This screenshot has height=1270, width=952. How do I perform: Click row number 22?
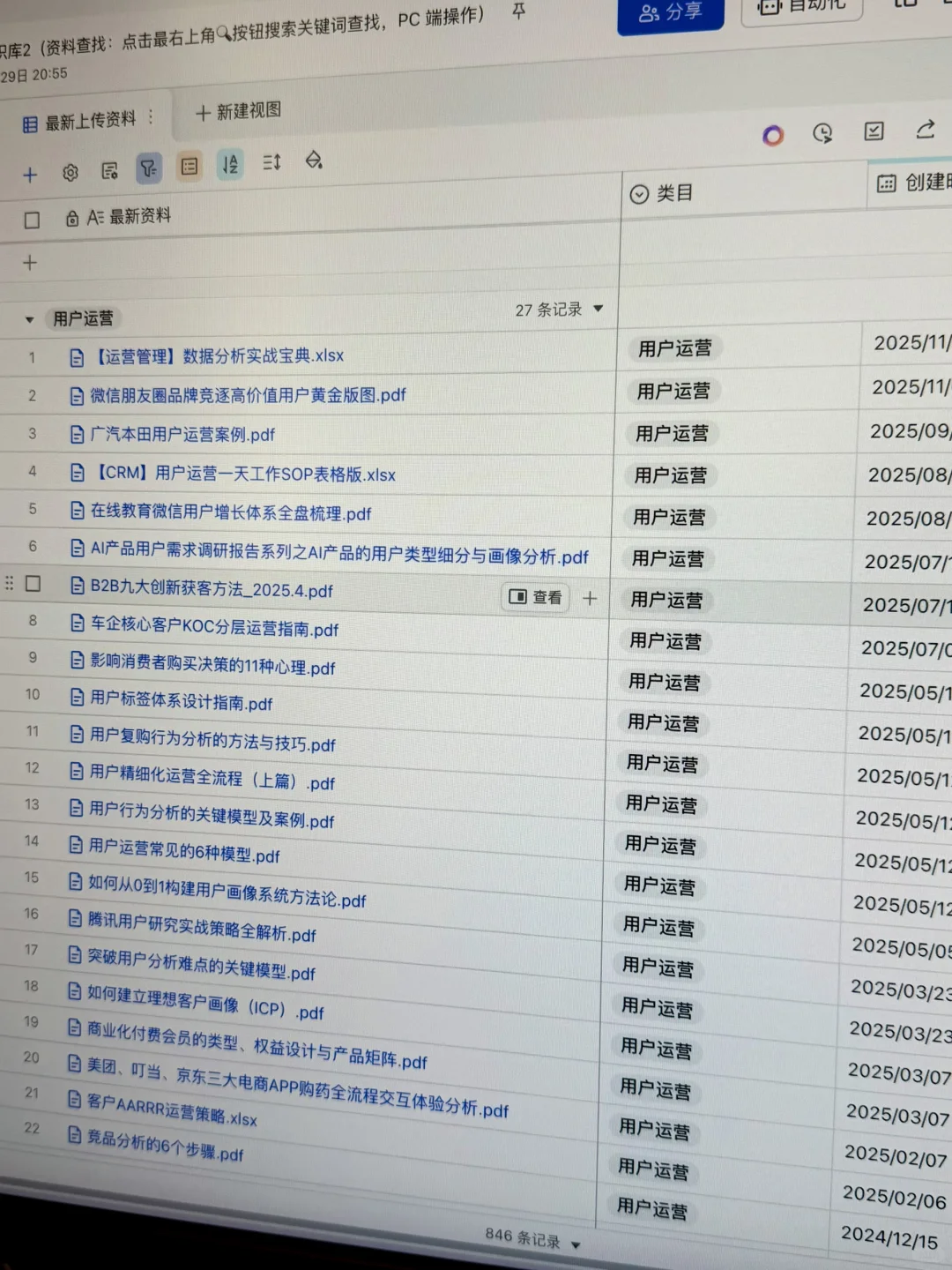(32, 1127)
